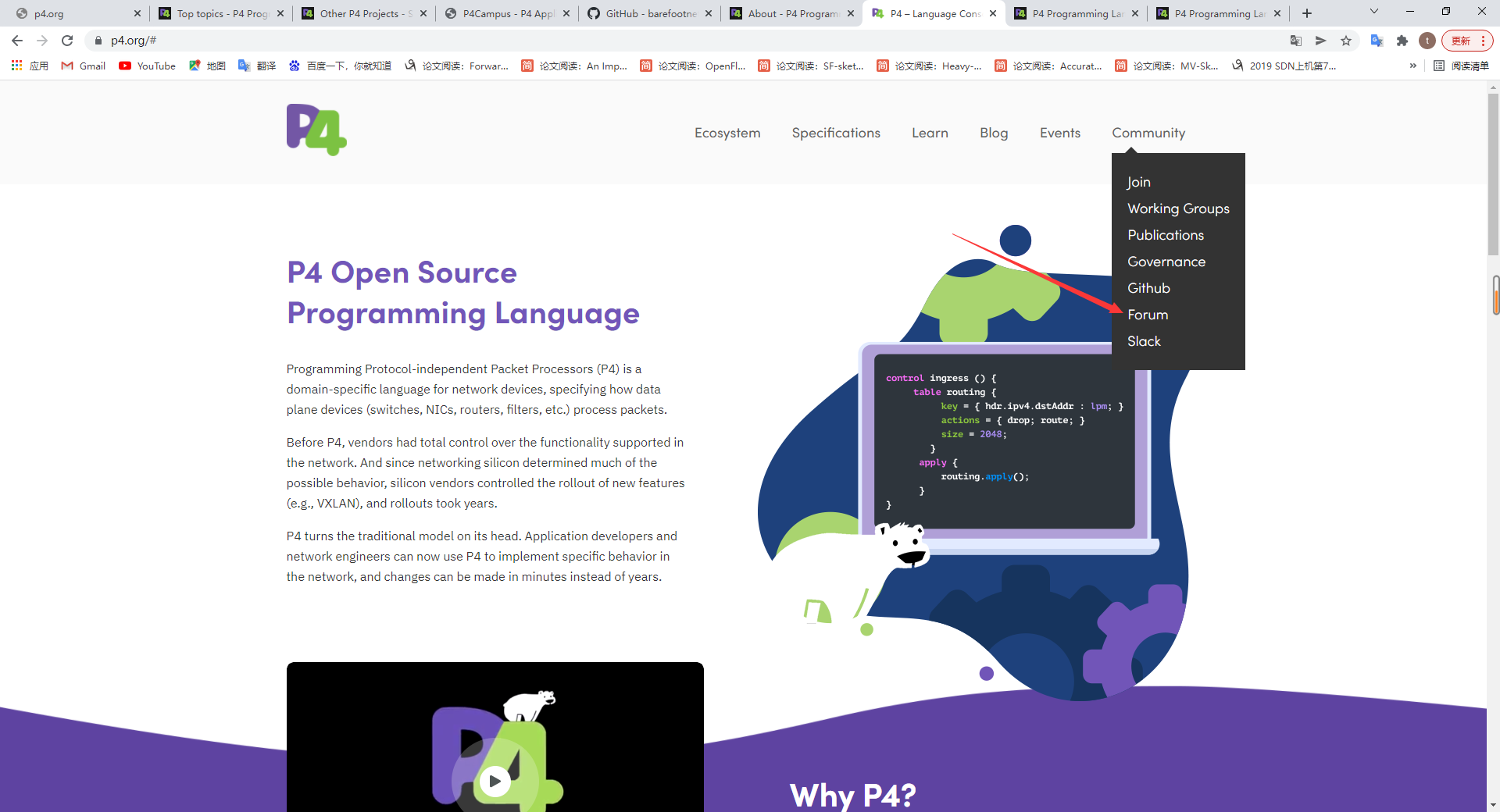Image resolution: width=1500 pixels, height=812 pixels.
Task: Switch to the Top topics - P4 Prog tab
Action: tap(223, 13)
